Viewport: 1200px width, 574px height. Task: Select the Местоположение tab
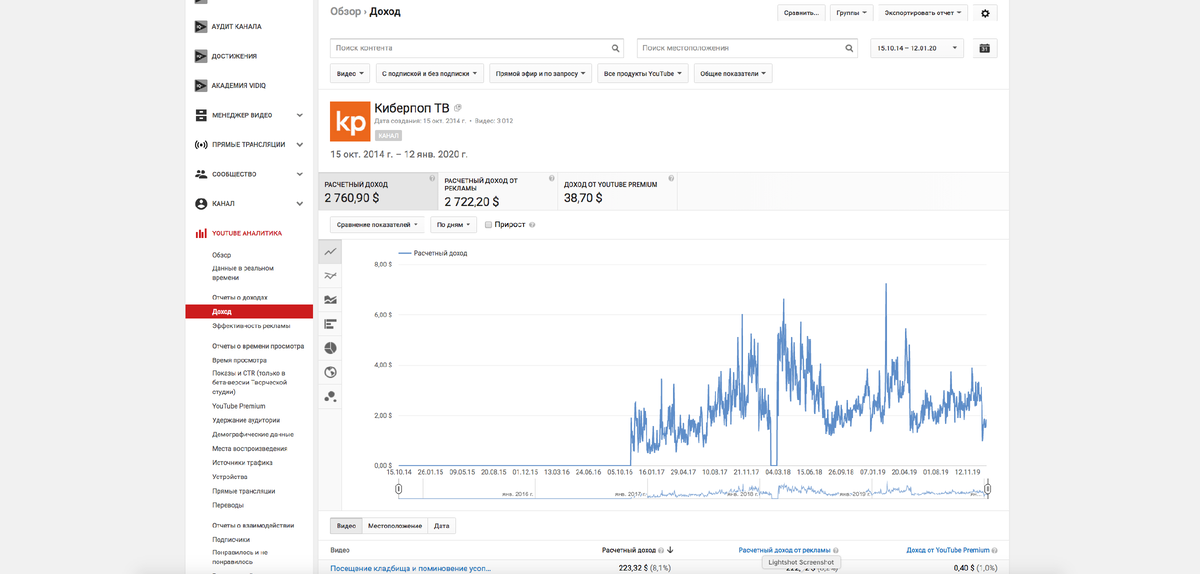click(395, 525)
